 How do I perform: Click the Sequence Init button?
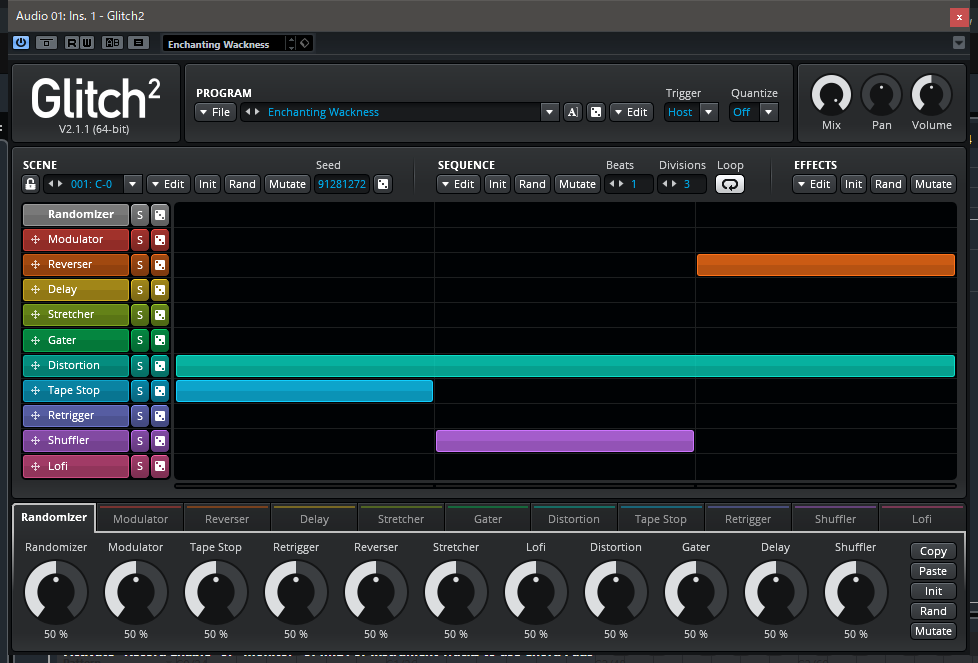497,184
